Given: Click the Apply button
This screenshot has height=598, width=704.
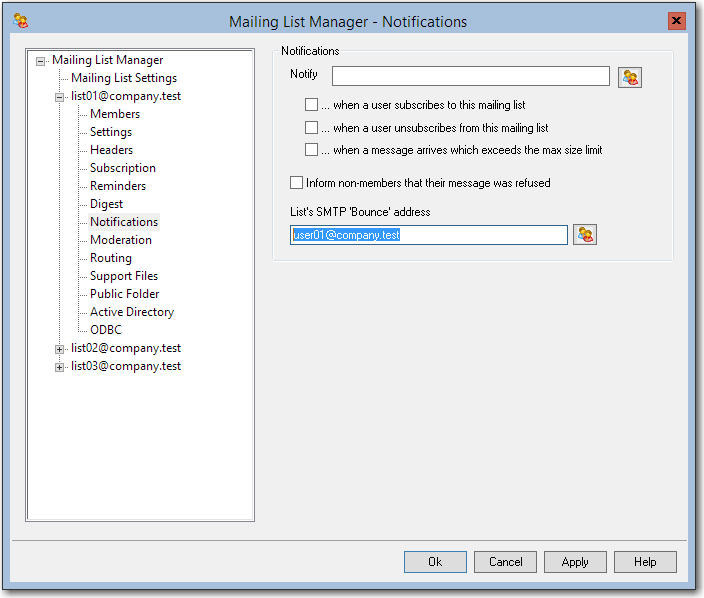Looking at the screenshot, I should (575, 562).
